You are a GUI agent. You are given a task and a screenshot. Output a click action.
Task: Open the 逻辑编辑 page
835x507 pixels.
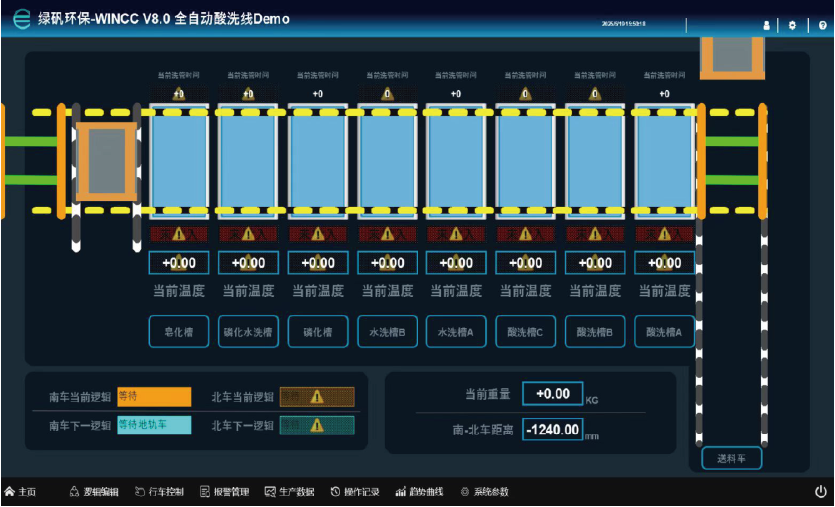point(94,492)
